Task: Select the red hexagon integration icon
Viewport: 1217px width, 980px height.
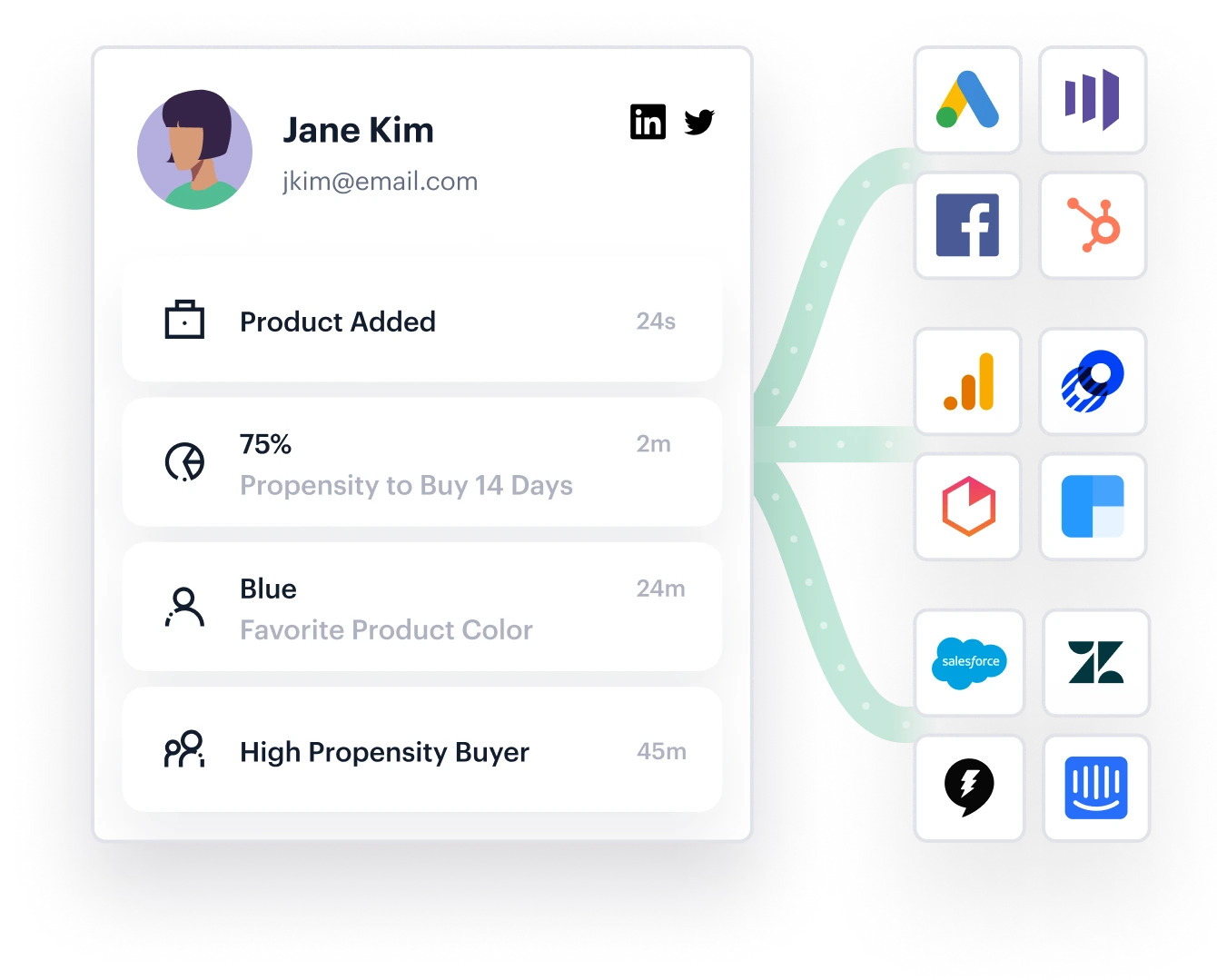Action: click(x=968, y=507)
